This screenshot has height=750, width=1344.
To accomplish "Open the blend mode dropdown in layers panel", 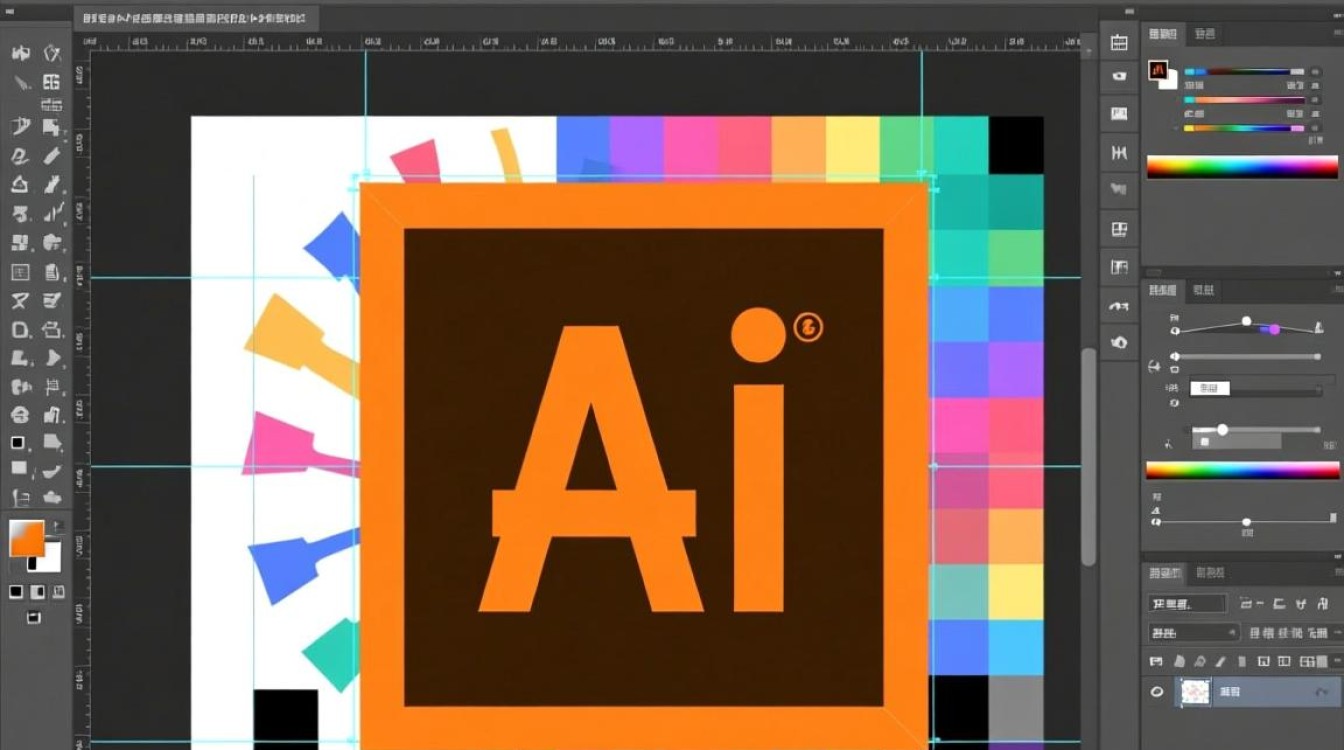I will pyautogui.click(x=1192, y=632).
